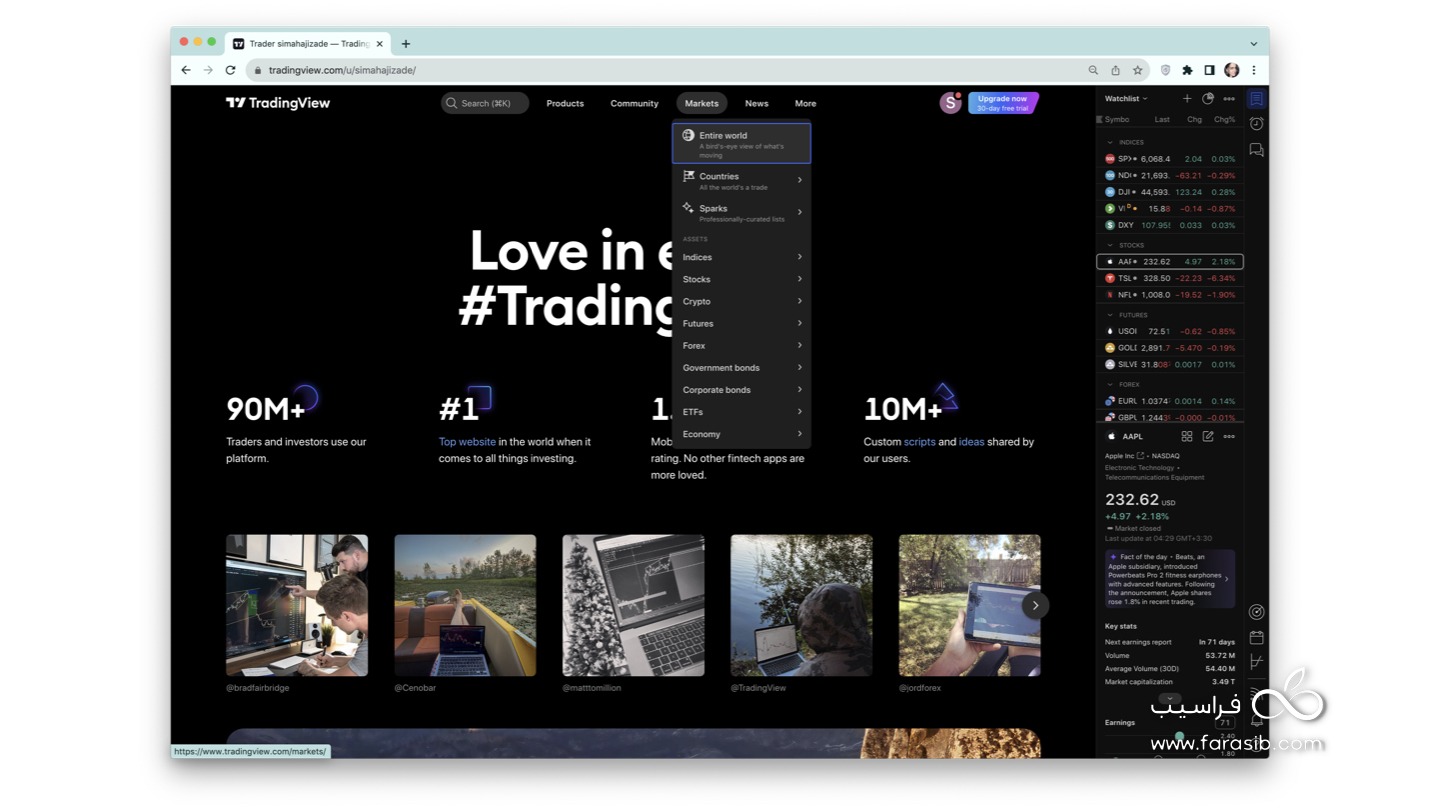1440x810 pixels.
Task: Expand the Crypto submenu
Action: [800, 301]
